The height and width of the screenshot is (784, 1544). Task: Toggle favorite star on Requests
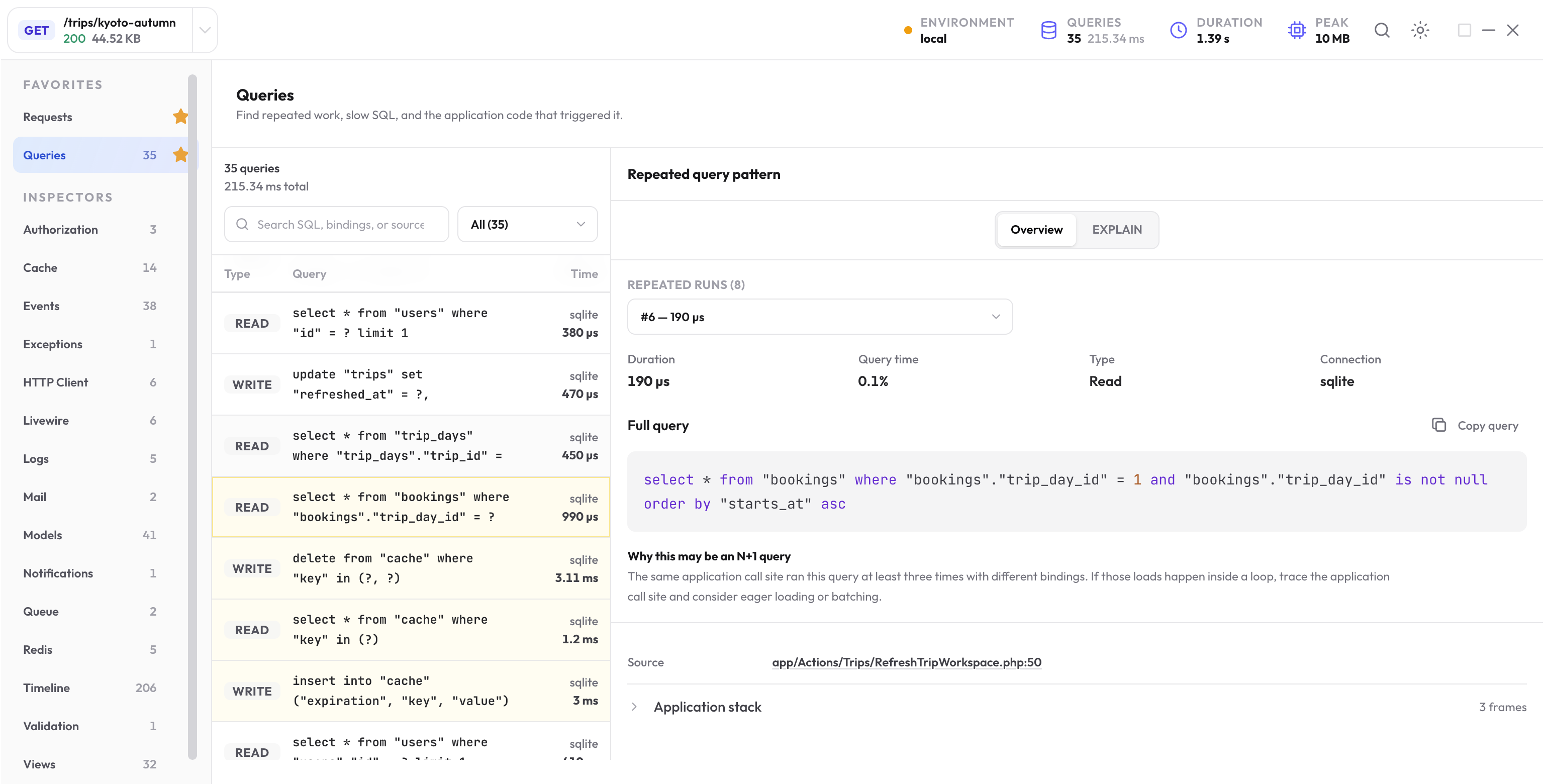(x=180, y=117)
